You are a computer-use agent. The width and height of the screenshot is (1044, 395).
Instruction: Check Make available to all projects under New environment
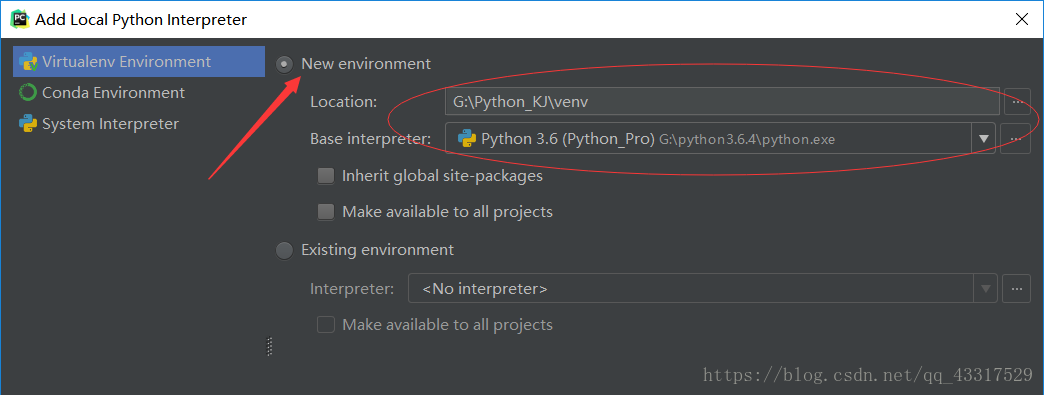pyautogui.click(x=326, y=212)
